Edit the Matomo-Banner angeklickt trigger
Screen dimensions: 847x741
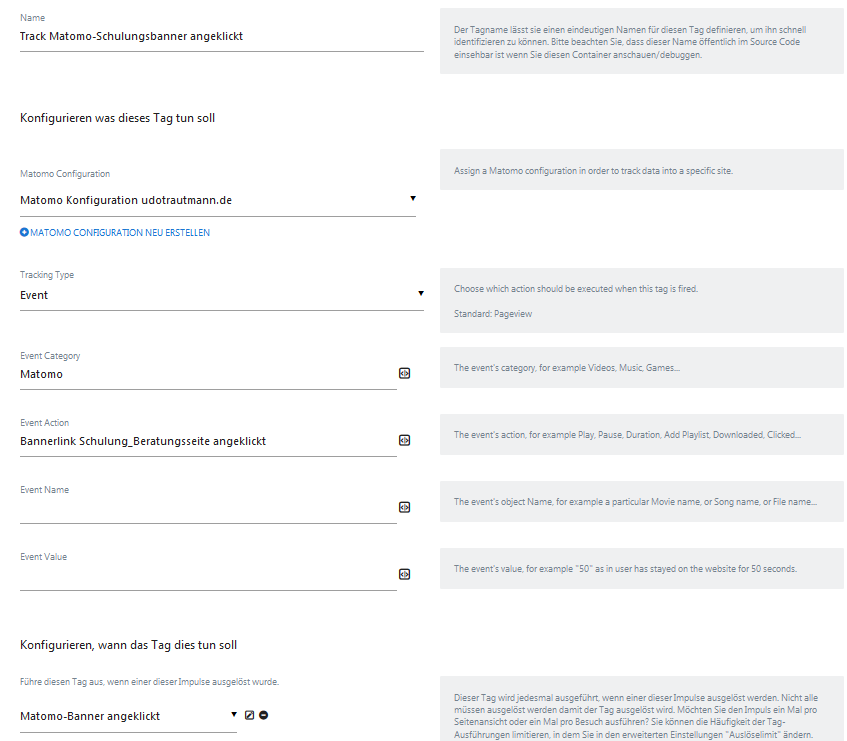click(249, 715)
